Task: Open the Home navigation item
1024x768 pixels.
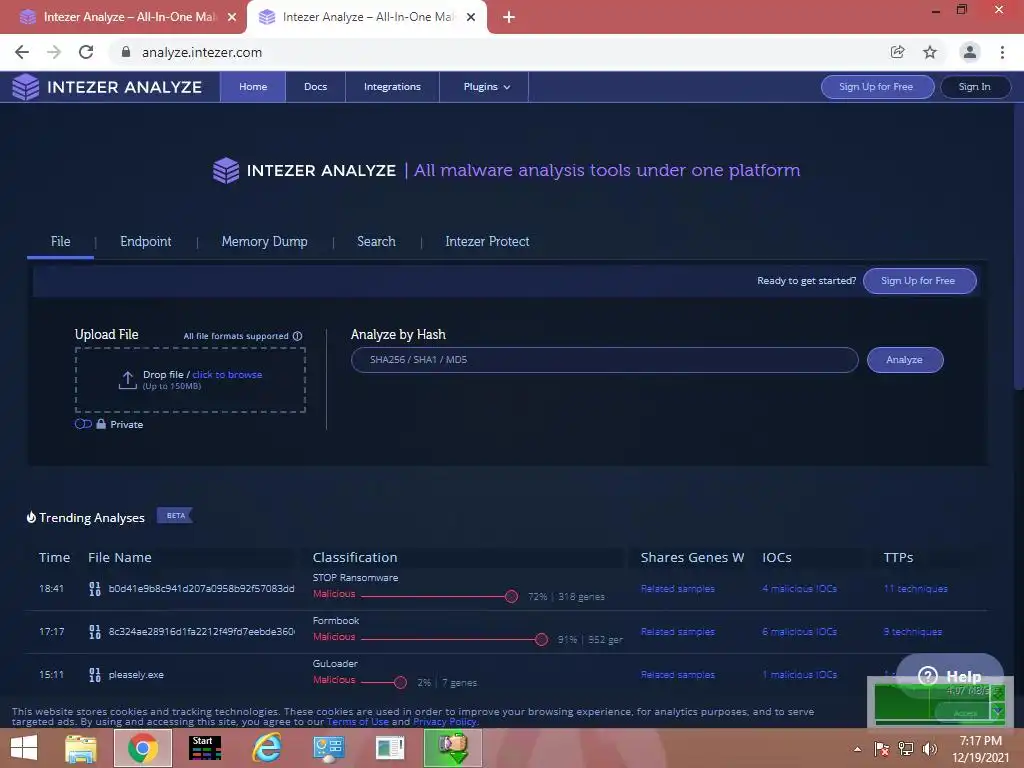Action: pos(253,87)
